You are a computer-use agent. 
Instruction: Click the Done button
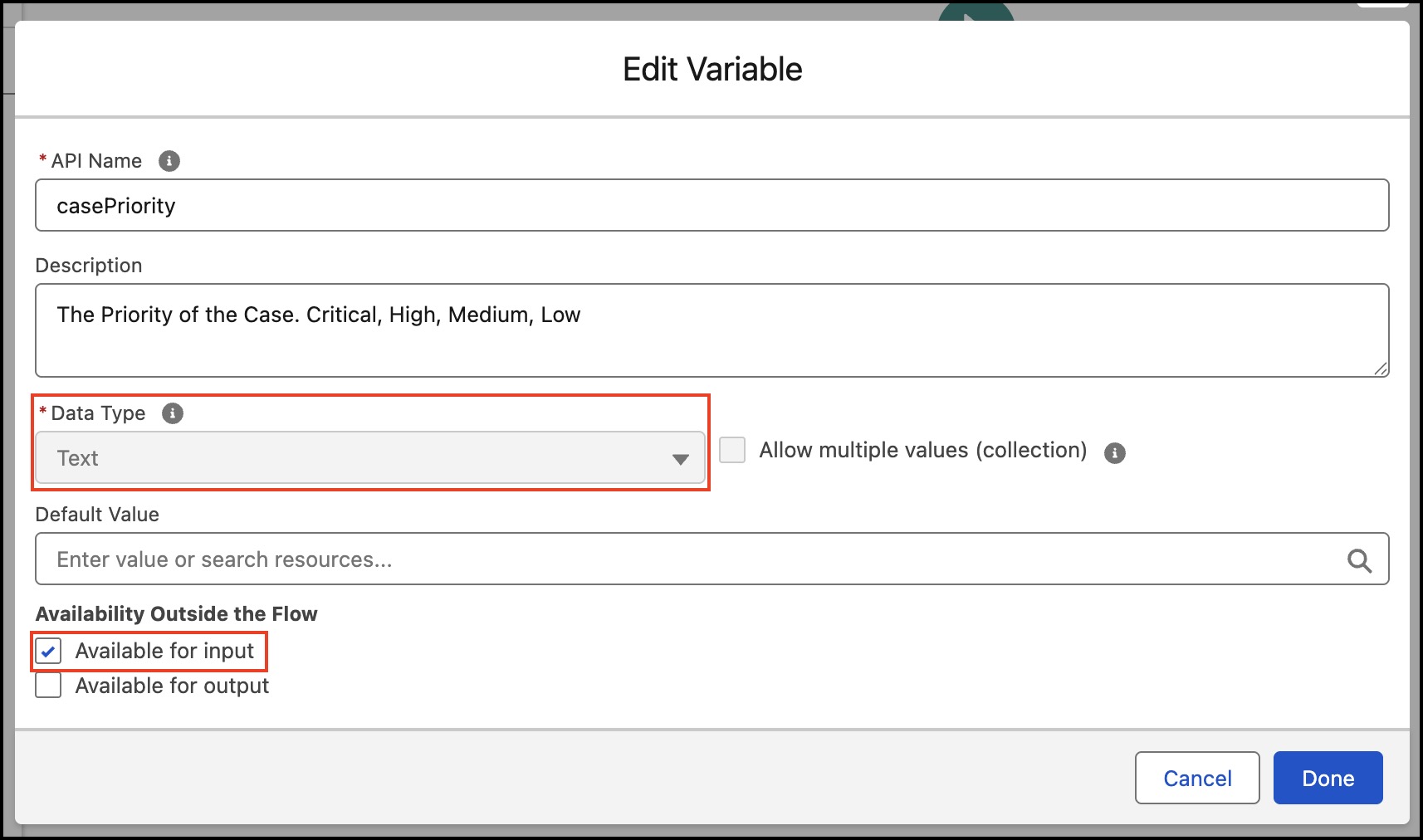[1328, 778]
